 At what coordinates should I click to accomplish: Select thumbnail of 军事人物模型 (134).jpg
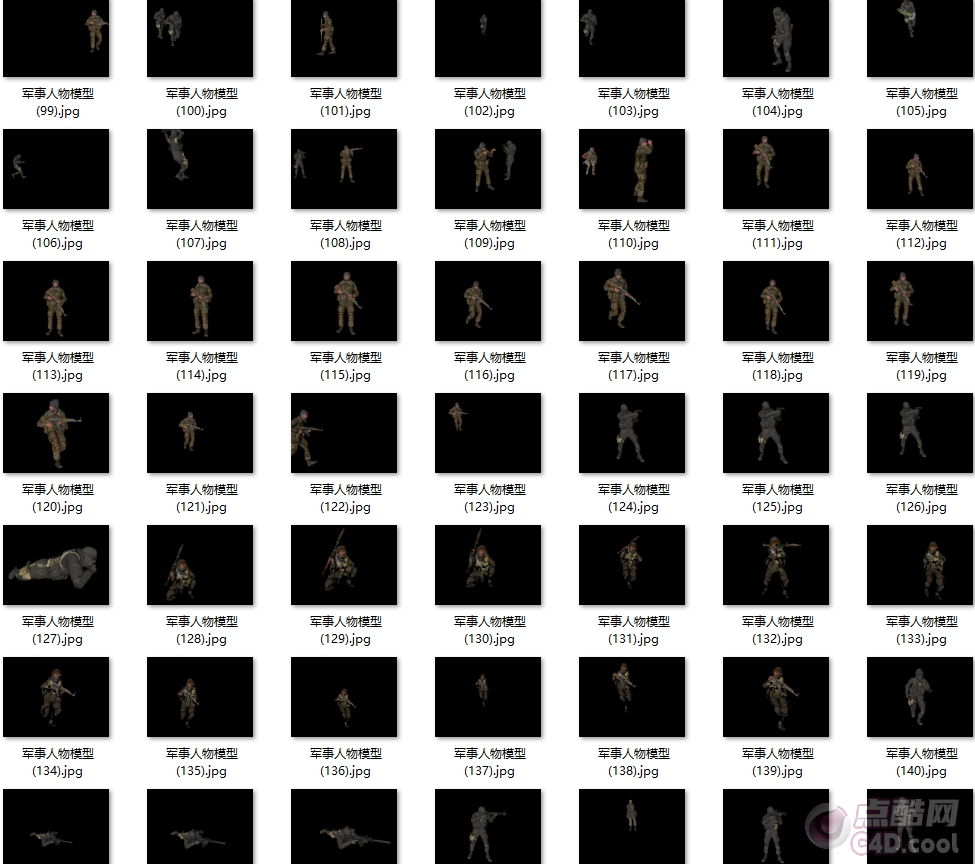pos(56,697)
